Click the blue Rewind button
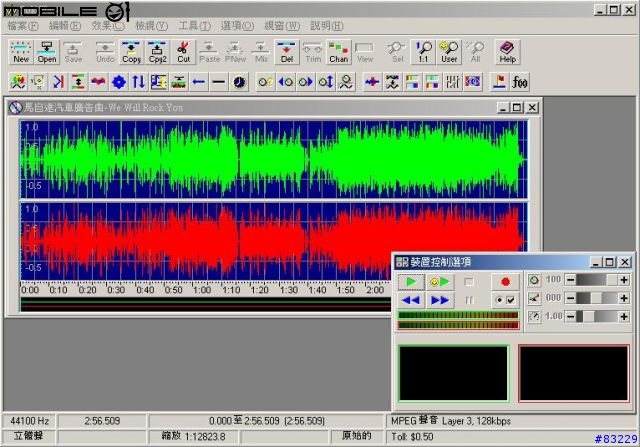640x447 pixels. click(x=411, y=300)
